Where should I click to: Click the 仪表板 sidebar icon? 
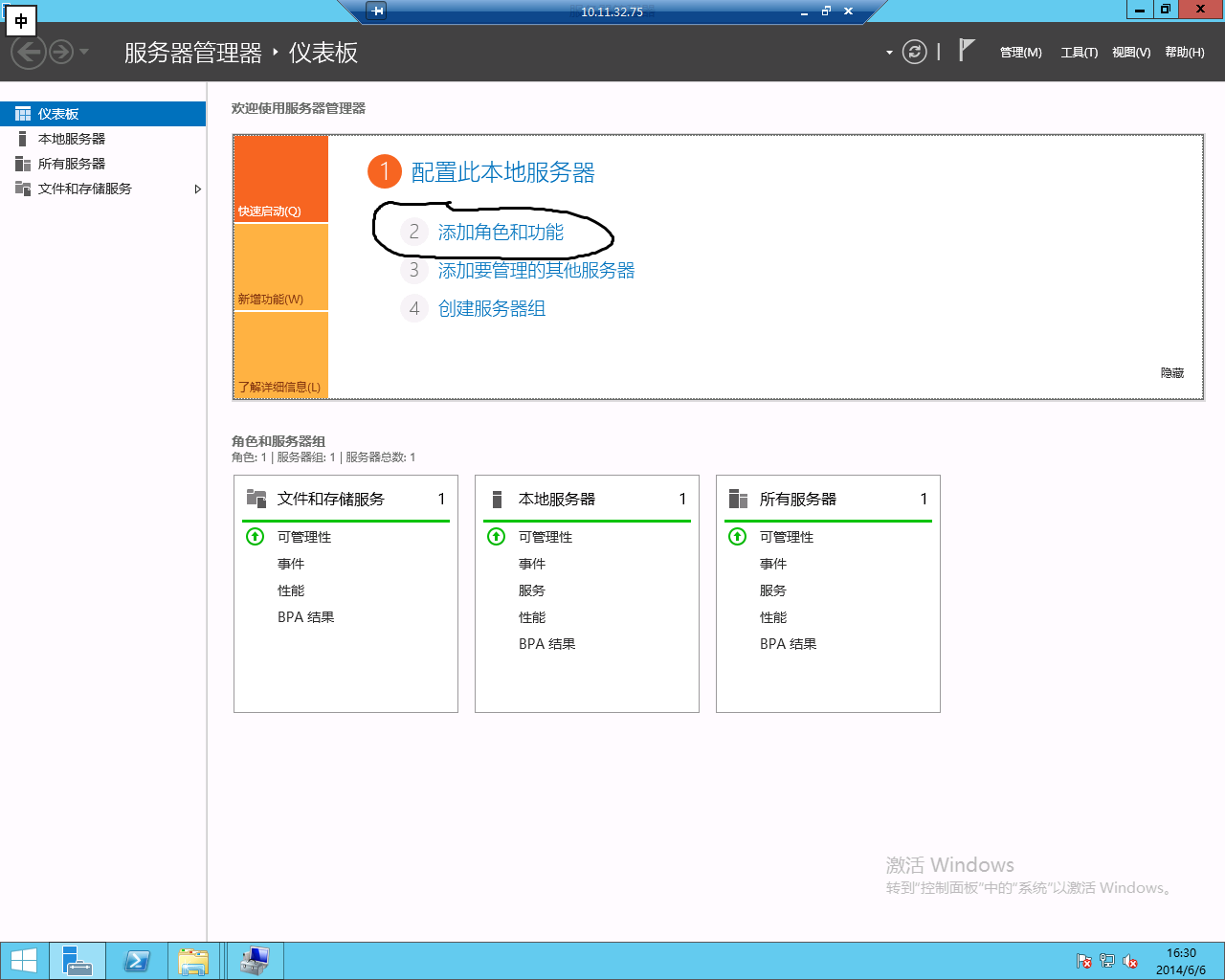(23, 114)
